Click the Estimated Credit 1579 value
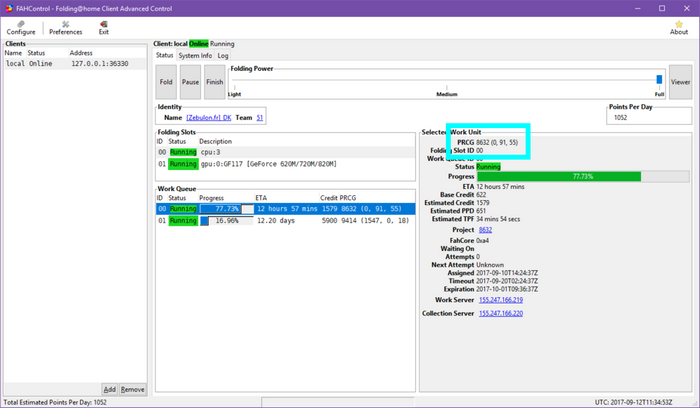700x408 pixels. pos(483,203)
